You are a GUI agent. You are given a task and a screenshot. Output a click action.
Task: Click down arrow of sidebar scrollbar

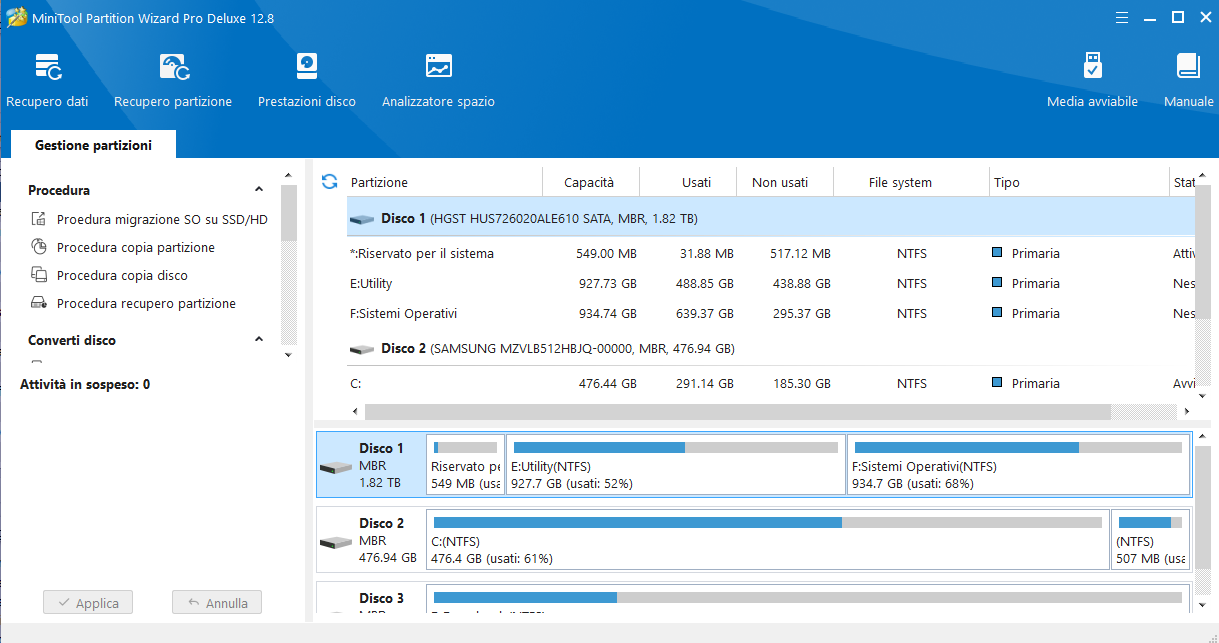pos(289,354)
